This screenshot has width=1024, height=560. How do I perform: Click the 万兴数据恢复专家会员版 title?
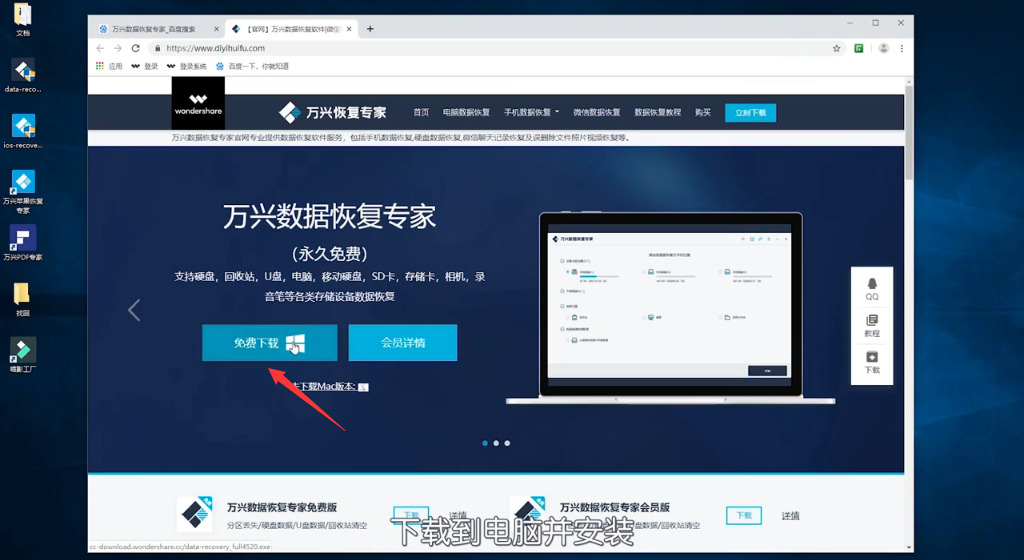[x=615, y=507]
